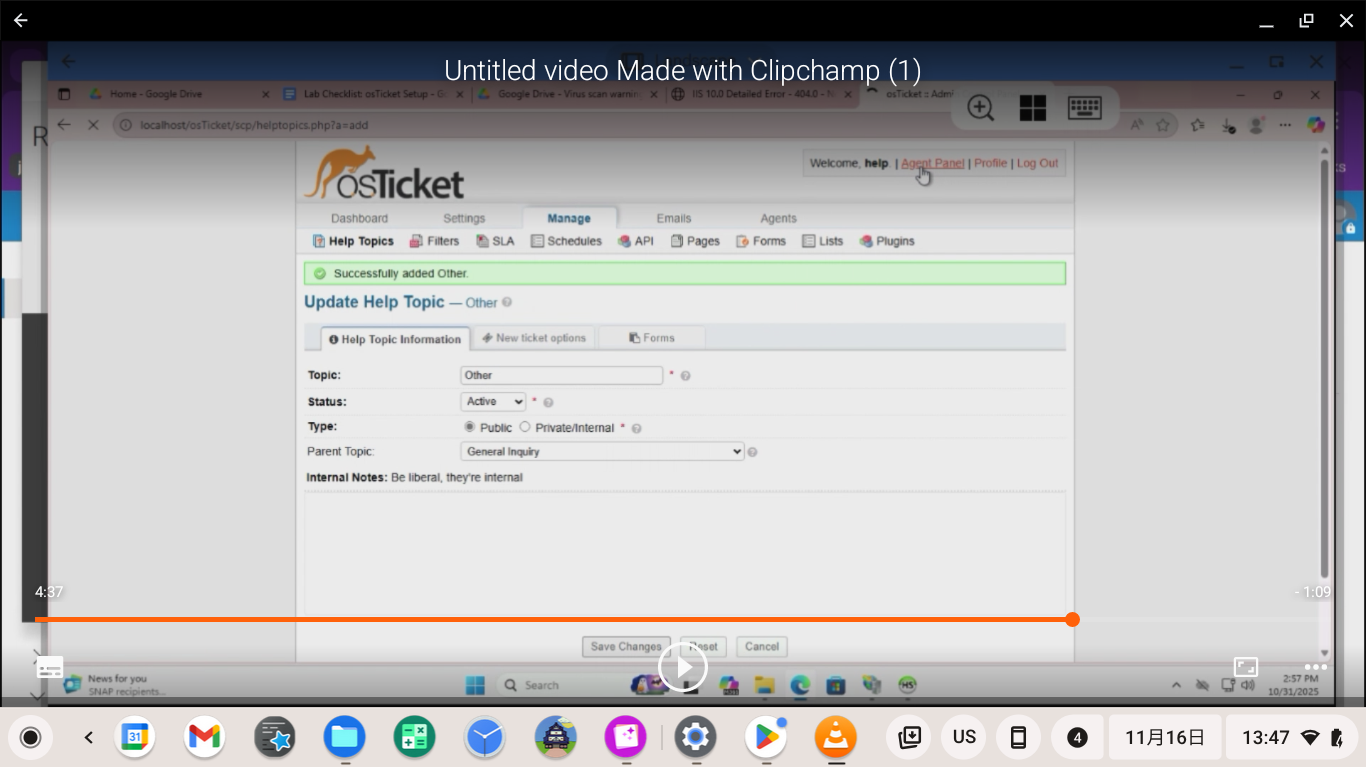Screen dimensions: 1366x767
Task: Click the Agent Panel link
Action: tap(932, 163)
